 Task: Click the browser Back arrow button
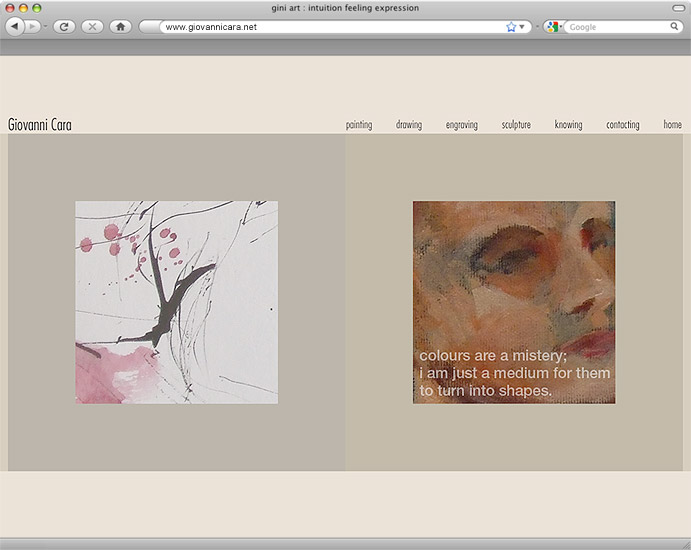coord(15,26)
